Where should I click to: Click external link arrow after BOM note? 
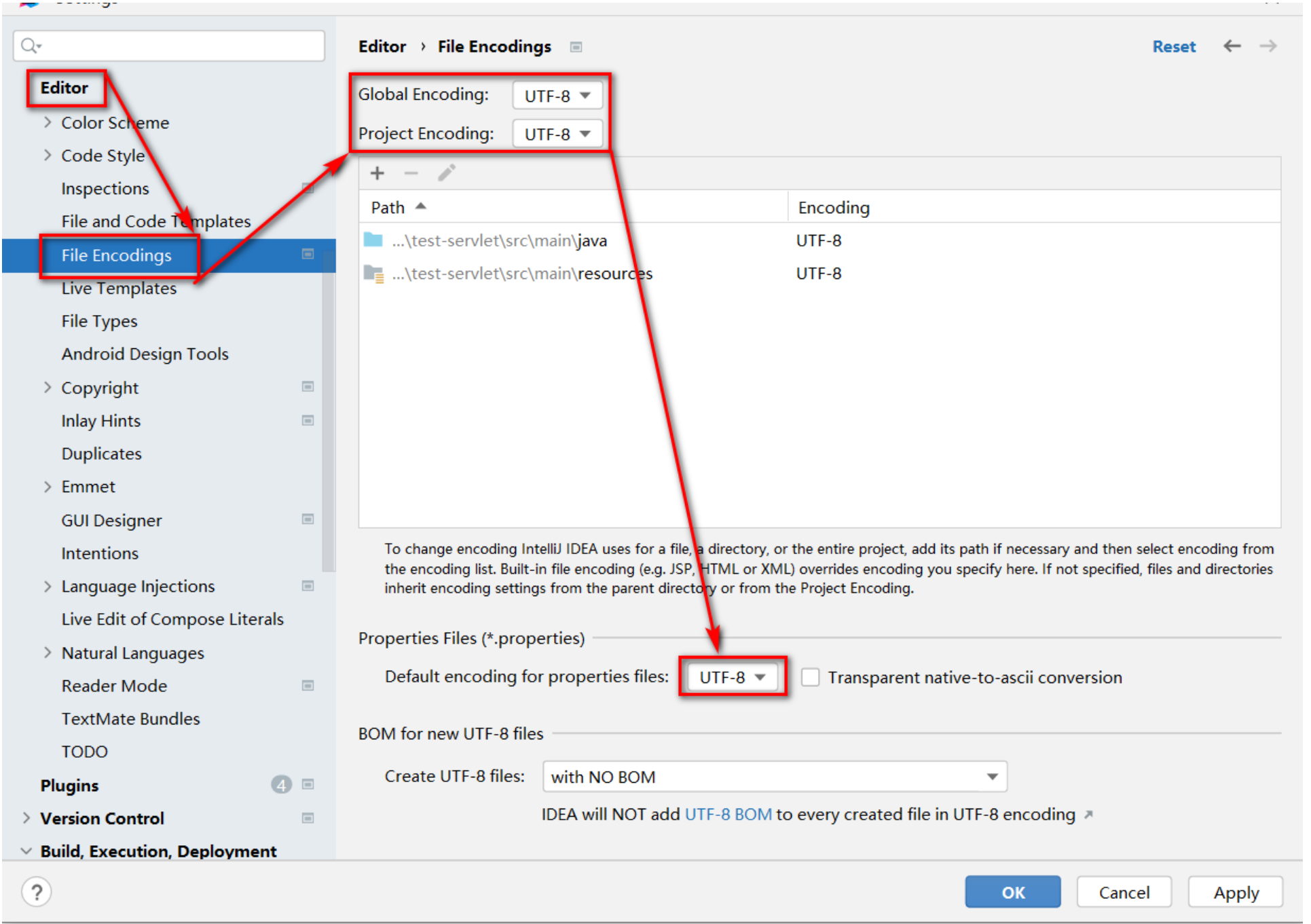click(x=1088, y=815)
